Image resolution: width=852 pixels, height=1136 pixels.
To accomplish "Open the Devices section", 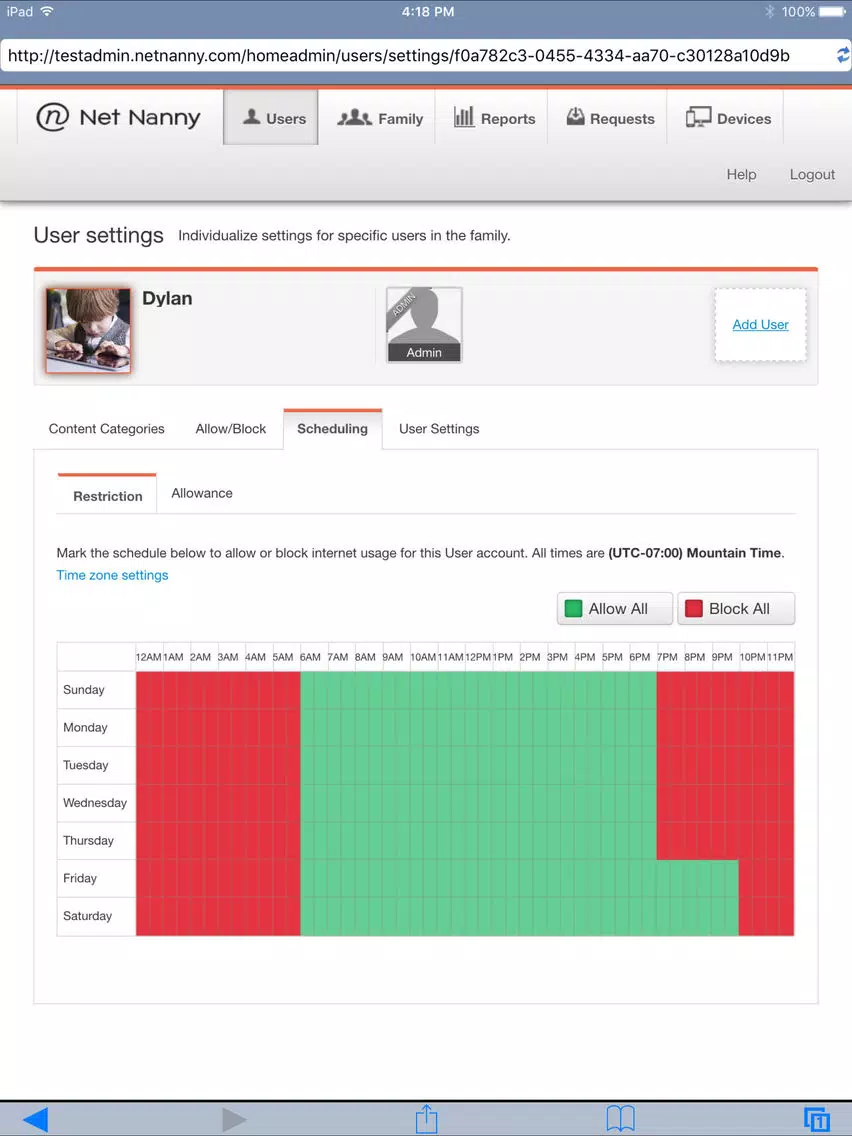I will (x=728, y=118).
